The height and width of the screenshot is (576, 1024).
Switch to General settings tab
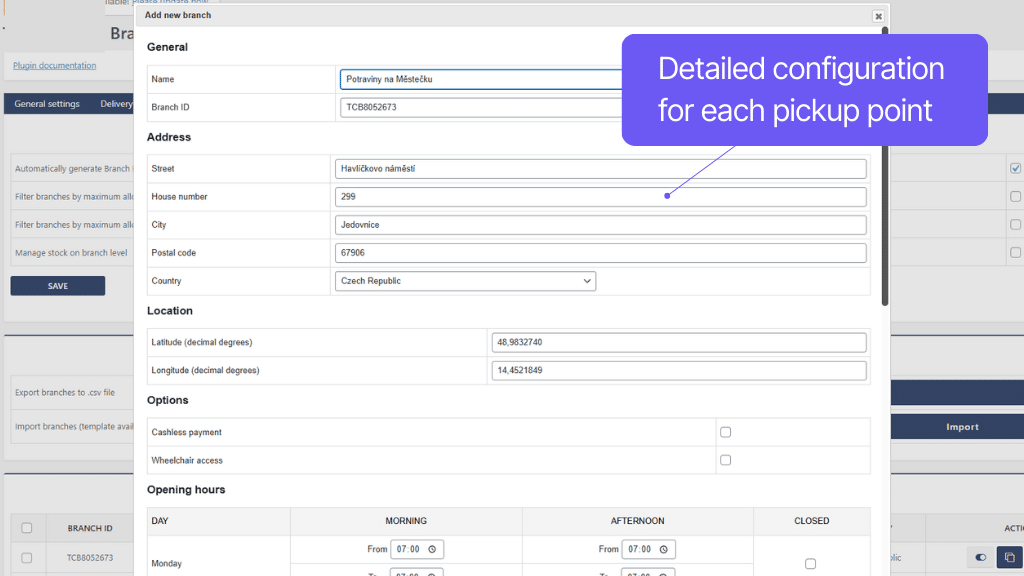point(47,104)
